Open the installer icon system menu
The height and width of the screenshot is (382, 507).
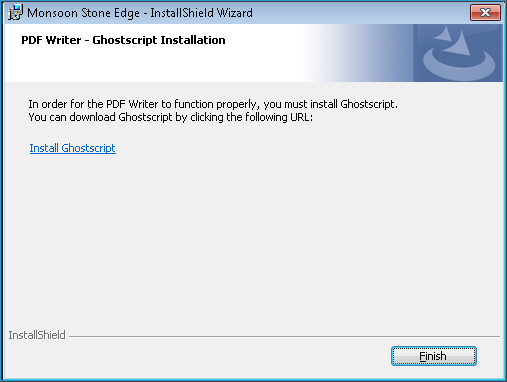[x=15, y=13]
